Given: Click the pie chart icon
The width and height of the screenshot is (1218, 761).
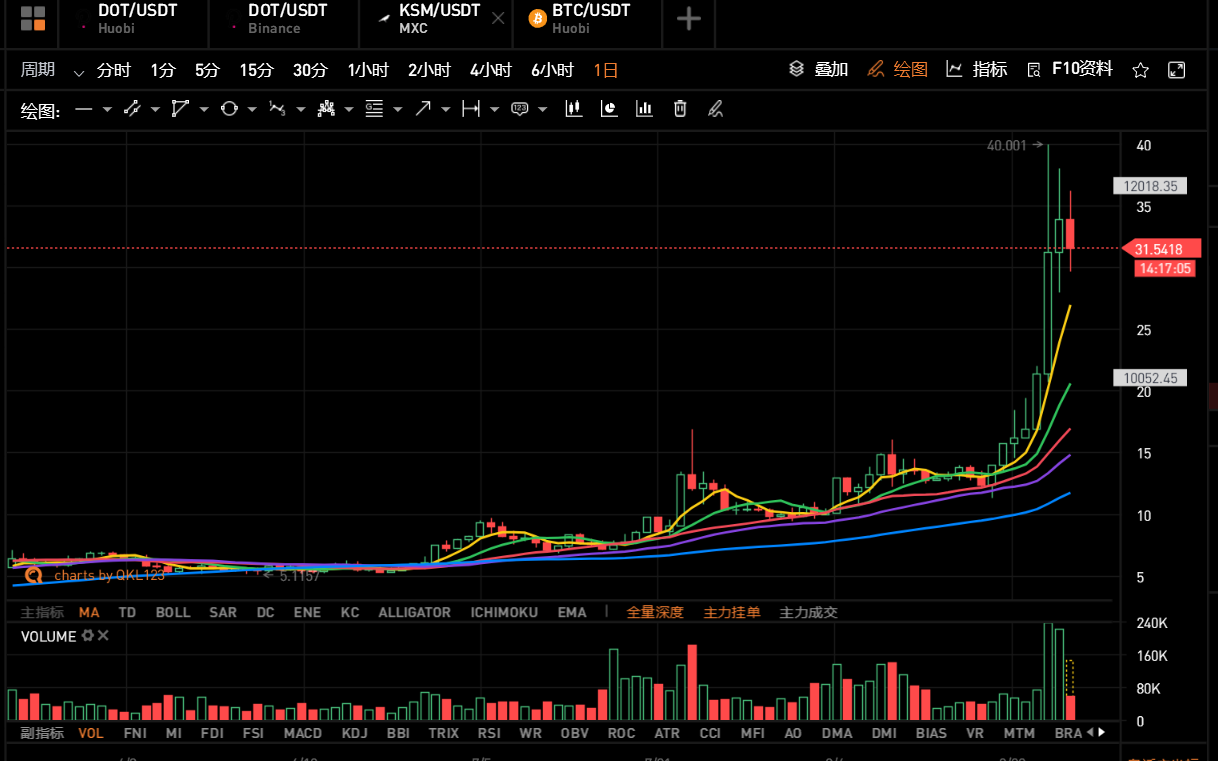Looking at the screenshot, I should pyautogui.click(x=609, y=109).
